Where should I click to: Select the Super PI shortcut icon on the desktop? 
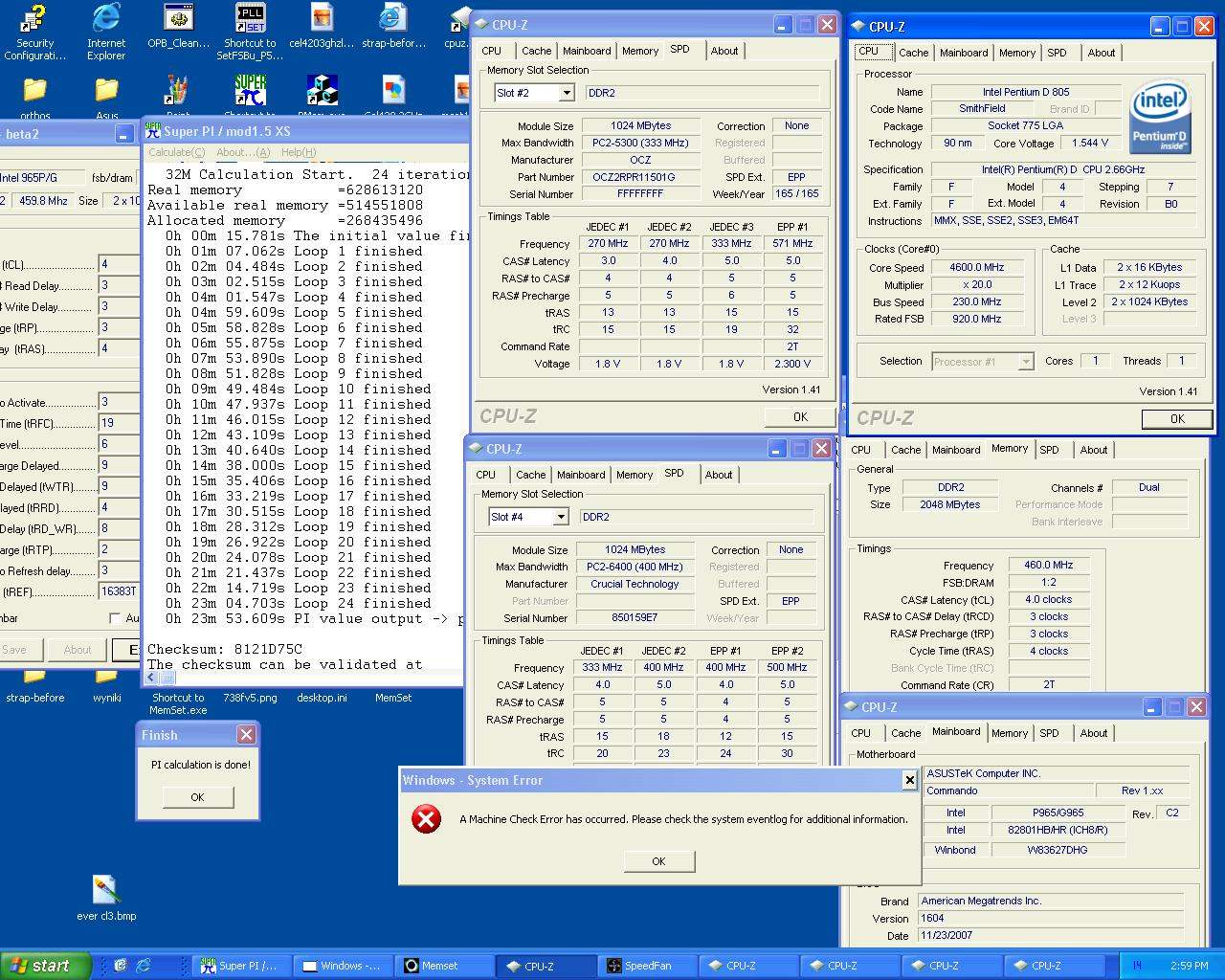coord(250,90)
